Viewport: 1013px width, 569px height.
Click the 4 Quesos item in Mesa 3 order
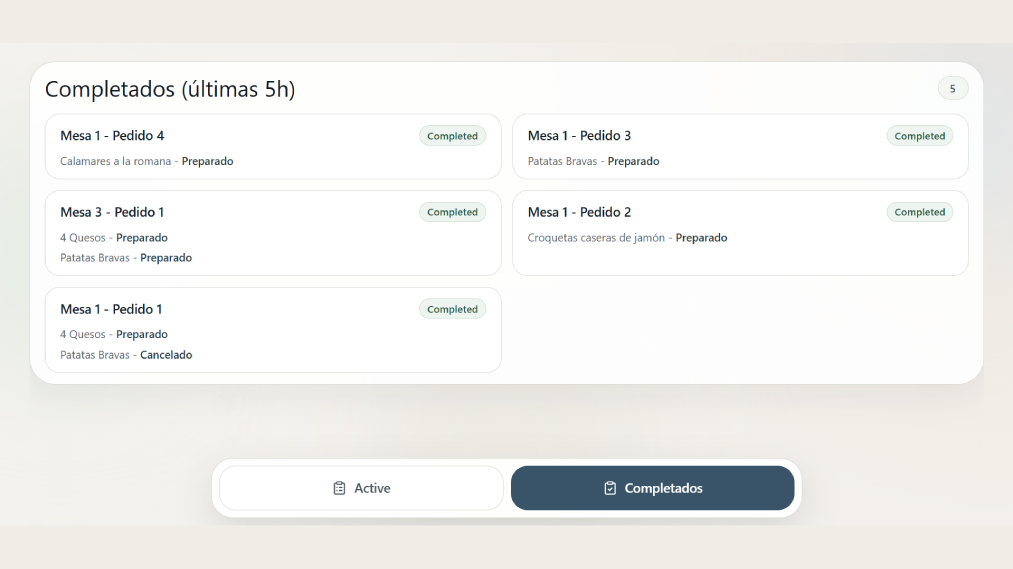click(113, 238)
